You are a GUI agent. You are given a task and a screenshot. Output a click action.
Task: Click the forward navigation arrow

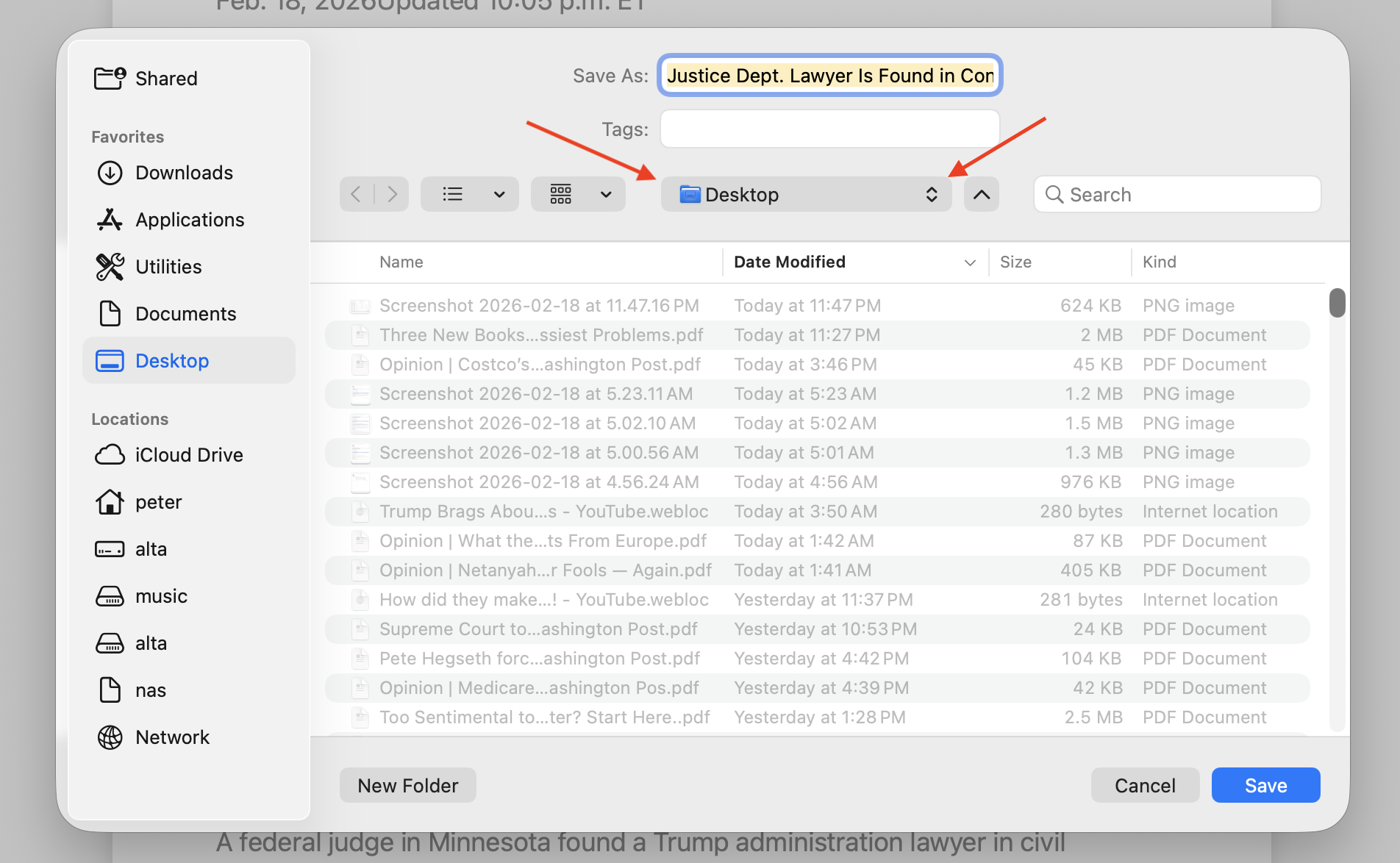point(392,194)
